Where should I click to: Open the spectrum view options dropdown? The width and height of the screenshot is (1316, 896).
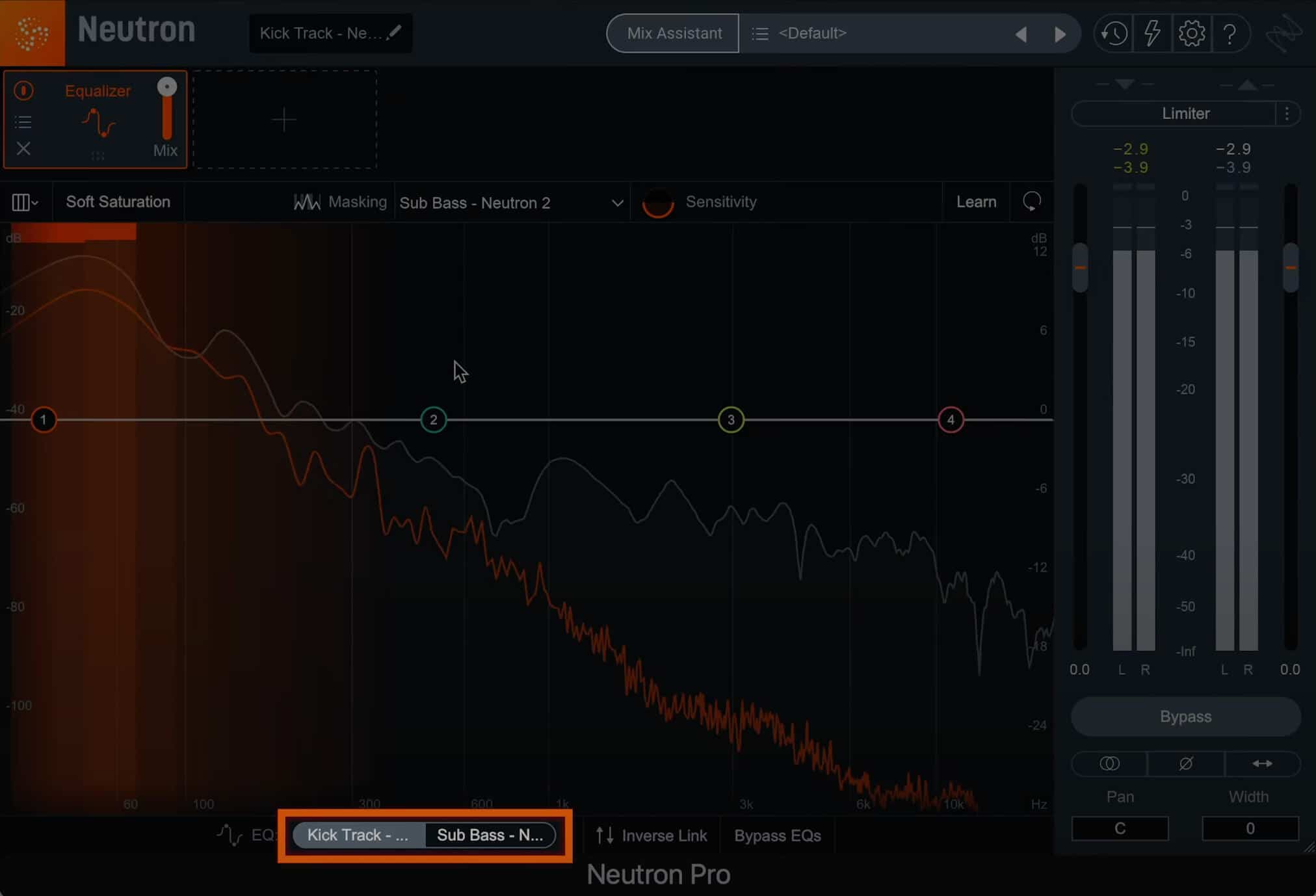(25, 202)
